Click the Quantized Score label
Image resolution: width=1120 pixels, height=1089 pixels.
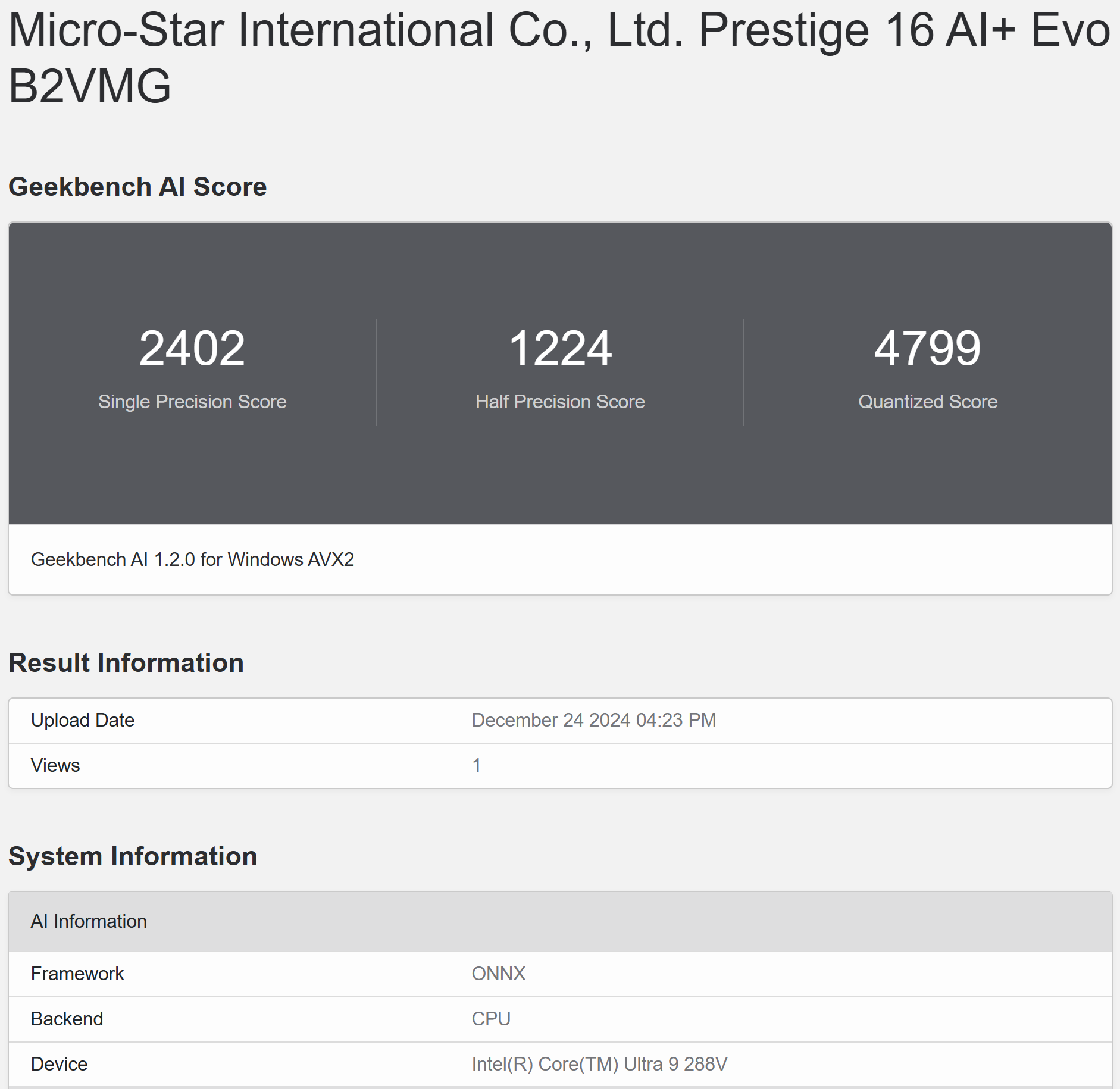click(928, 402)
